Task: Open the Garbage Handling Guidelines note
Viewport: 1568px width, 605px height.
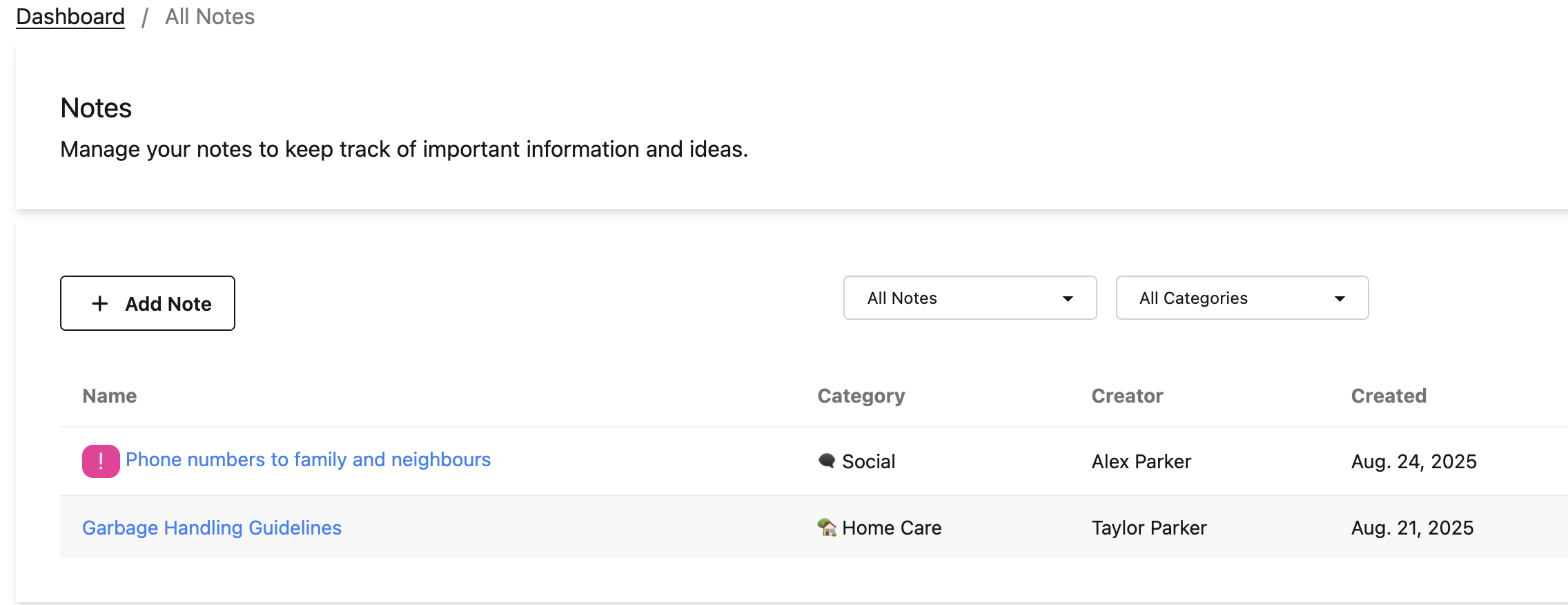Action: point(212,528)
